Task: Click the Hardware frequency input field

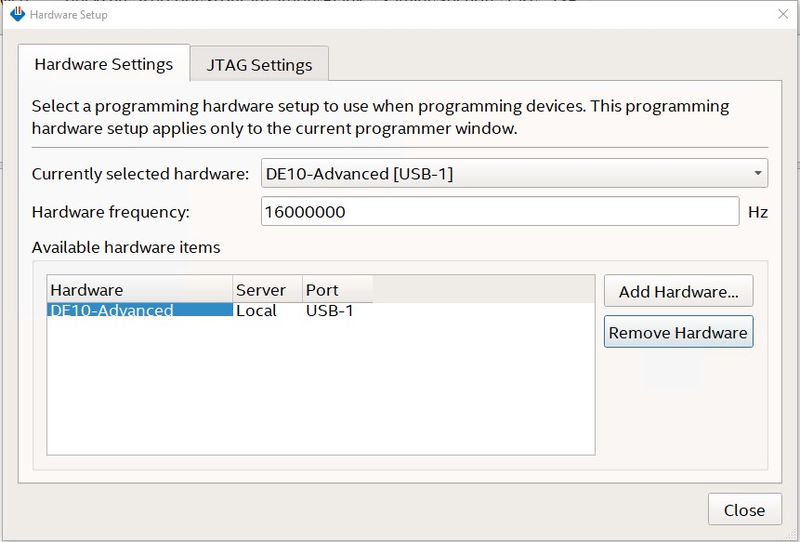Action: click(x=500, y=211)
